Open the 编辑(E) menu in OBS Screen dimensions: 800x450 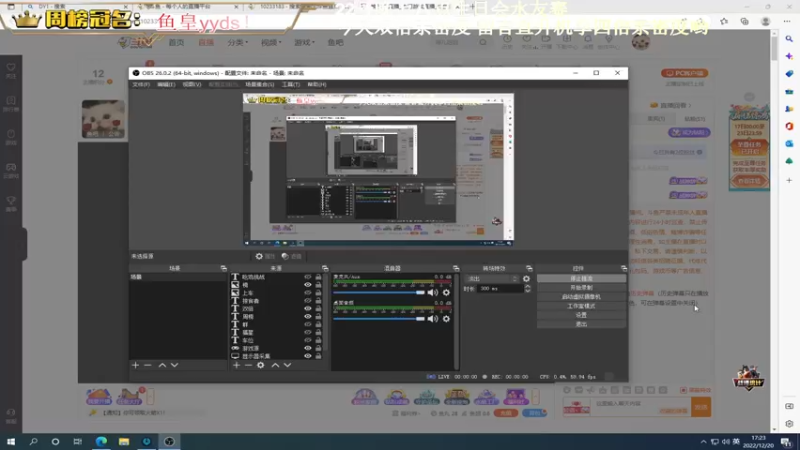[x=166, y=84]
